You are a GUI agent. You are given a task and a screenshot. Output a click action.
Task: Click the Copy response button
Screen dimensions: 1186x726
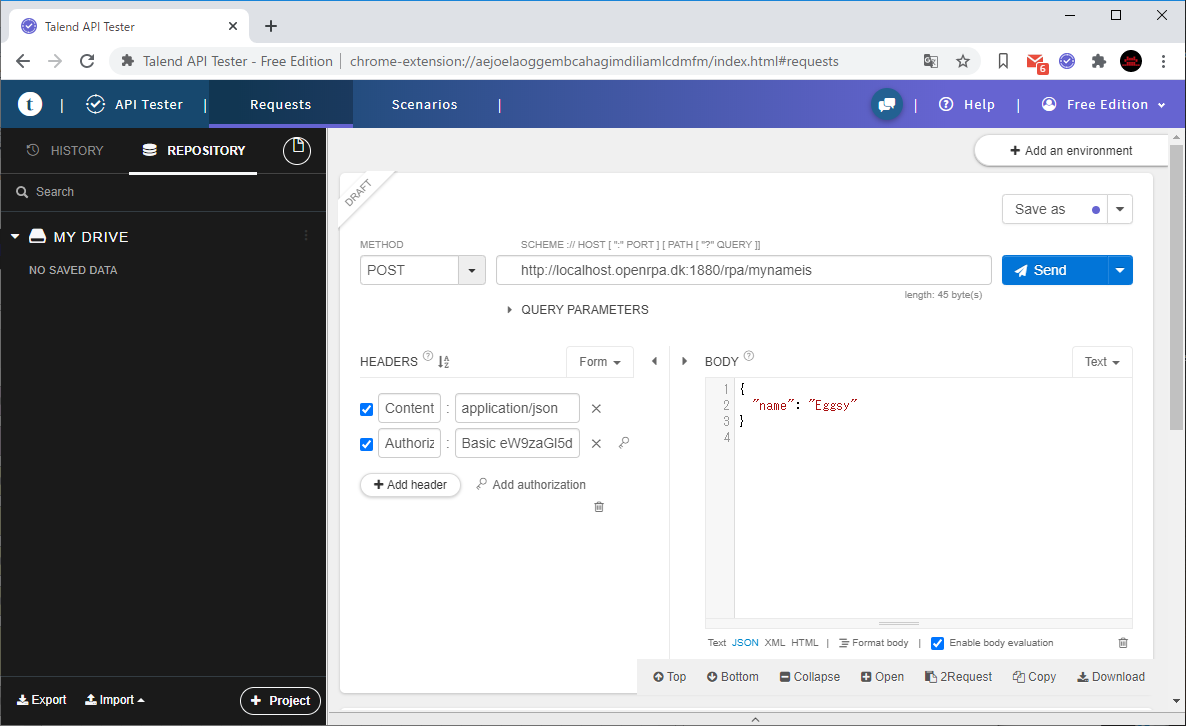[x=1034, y=677]
